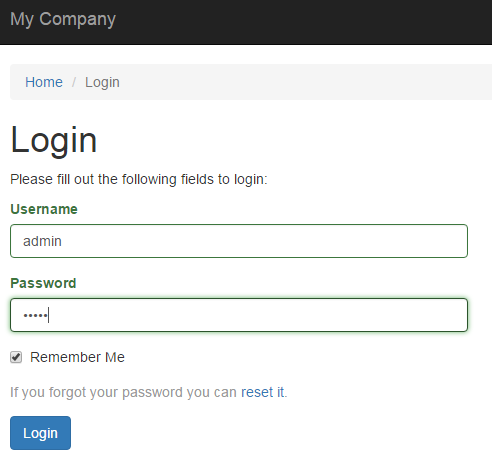Focus the Username field containing admin
This screenshot has width=492, height=468.
pyautogui.click(x=239, y=241)
